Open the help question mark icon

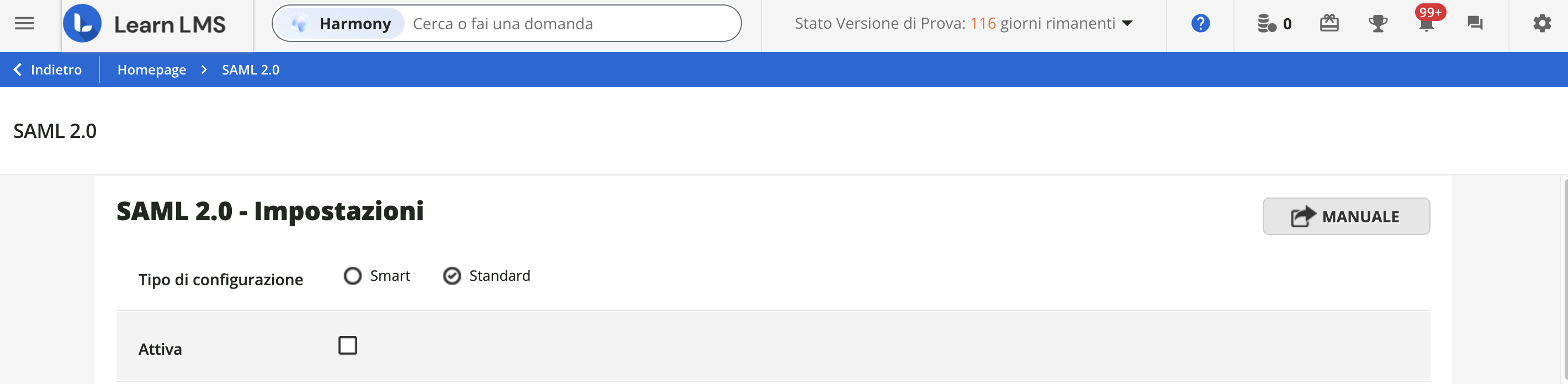pos(1200,24)
